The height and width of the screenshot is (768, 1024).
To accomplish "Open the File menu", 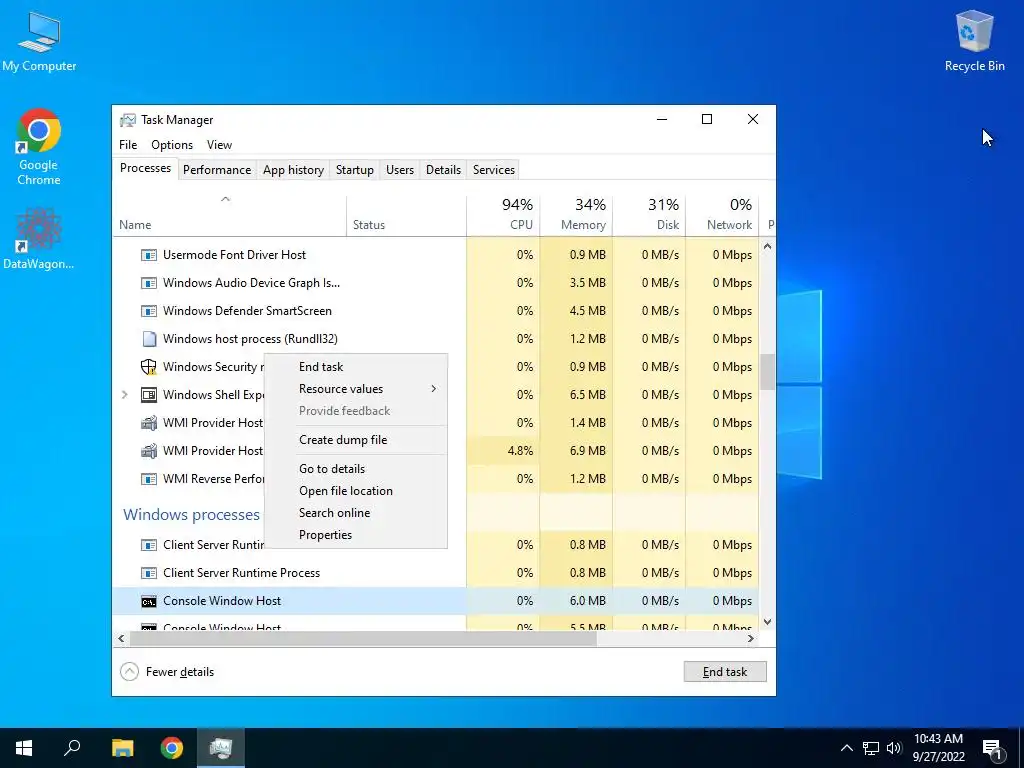I will (x=128, y=145).
